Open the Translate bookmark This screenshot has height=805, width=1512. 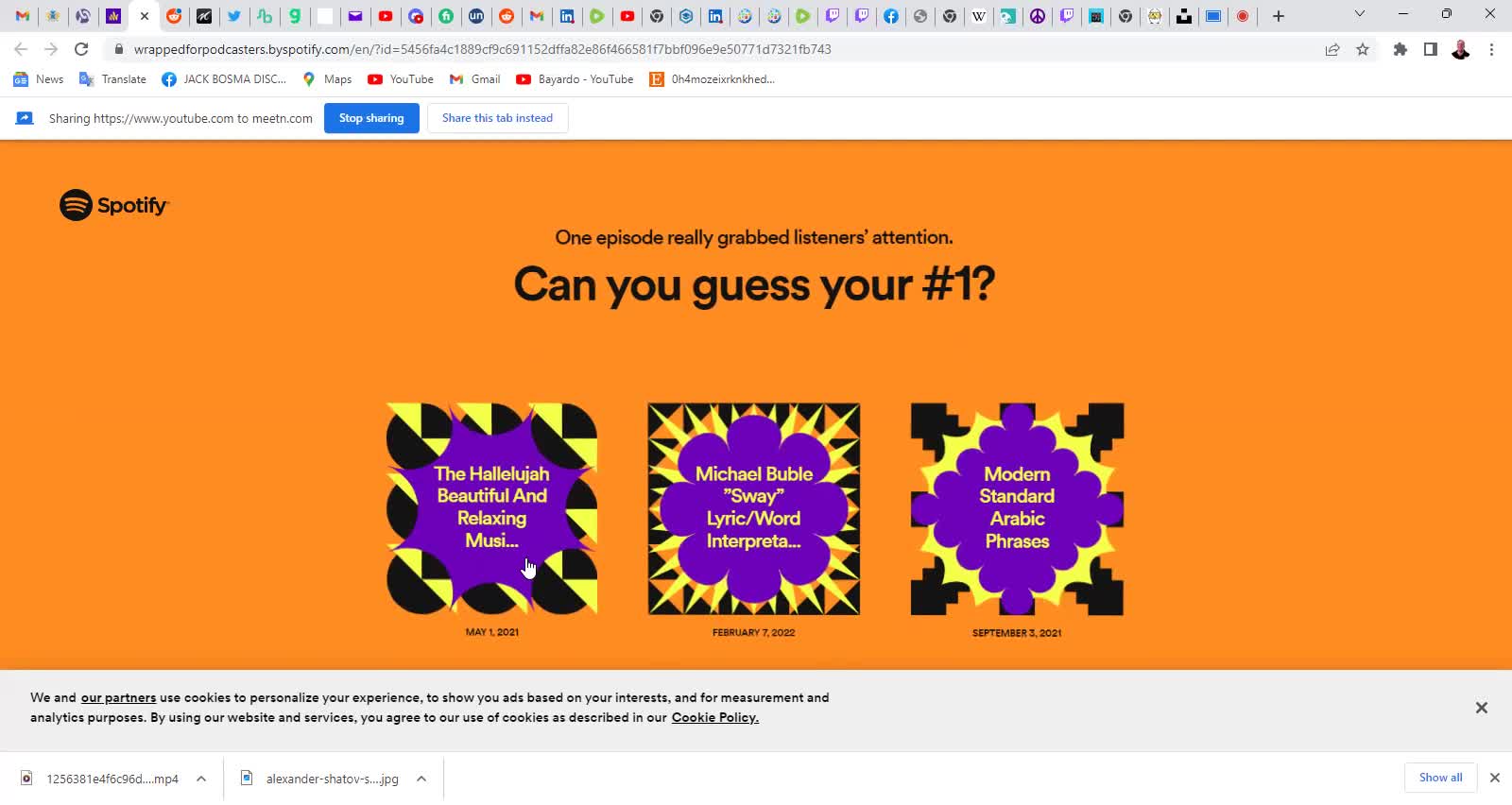point(112,79)
